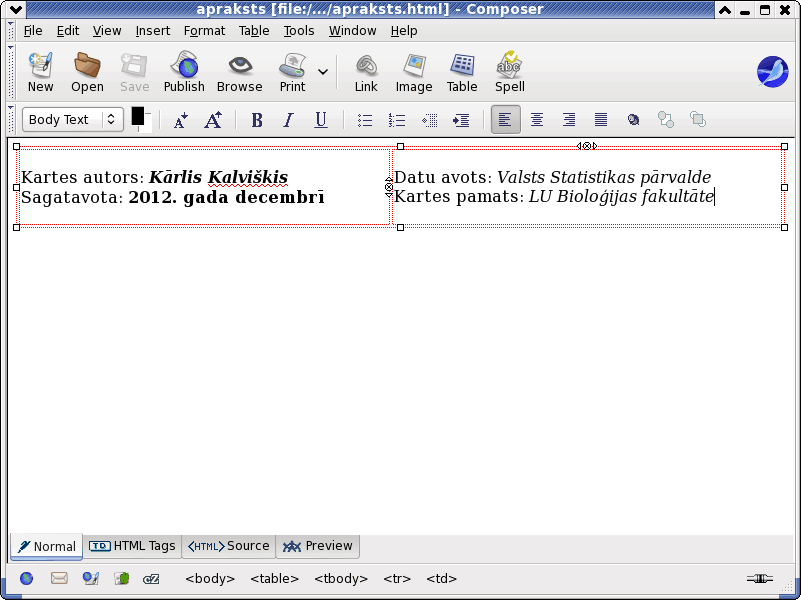Print the document with Print icon

tap(292, 72)
